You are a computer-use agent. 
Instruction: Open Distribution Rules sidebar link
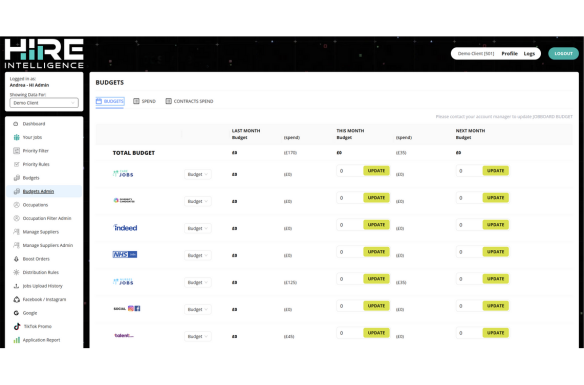click(41, 272)
